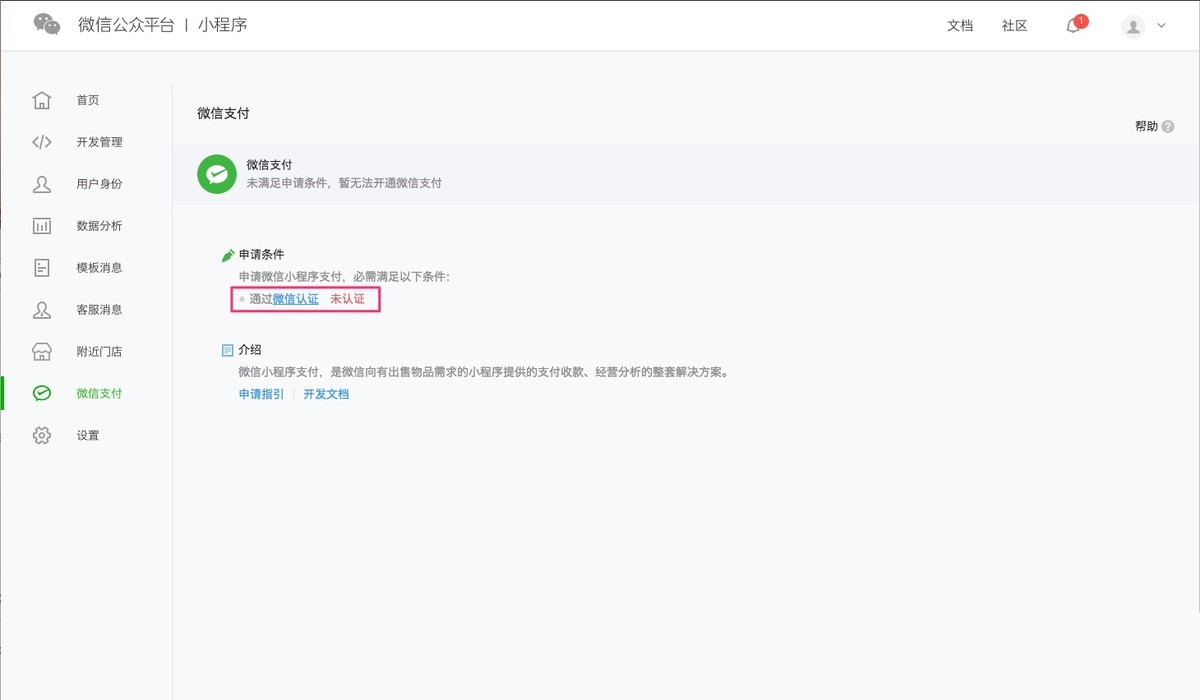Image resolution: width=1200 pixels, height=700 pixels.
Task: Click the 小程序 header label
Action: click(x=222, y=25)
